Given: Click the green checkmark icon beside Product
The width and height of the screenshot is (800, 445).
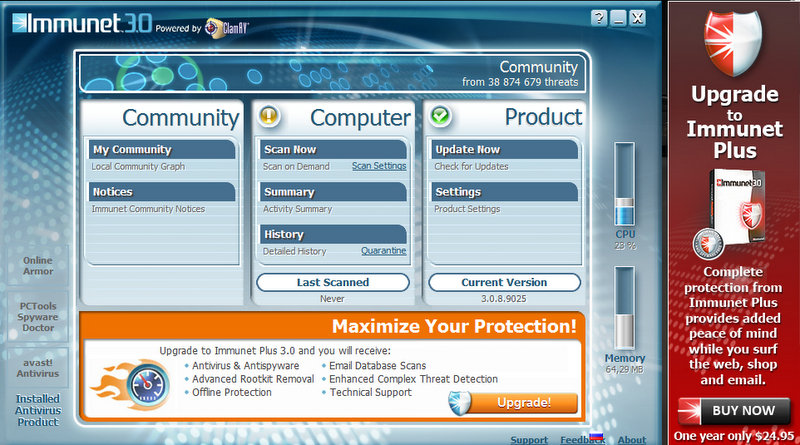Looking at the screenshot, I should coord(440,115).
